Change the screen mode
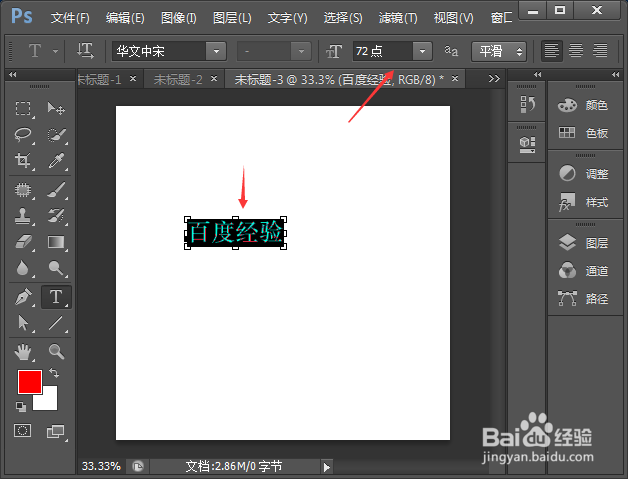The image size is (628, 479). pyautogui.click(x=56, y=431)
